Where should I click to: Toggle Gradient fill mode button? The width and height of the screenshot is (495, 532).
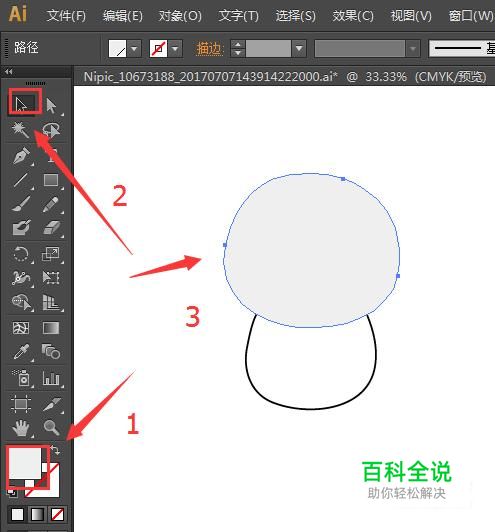coord(37,514)
